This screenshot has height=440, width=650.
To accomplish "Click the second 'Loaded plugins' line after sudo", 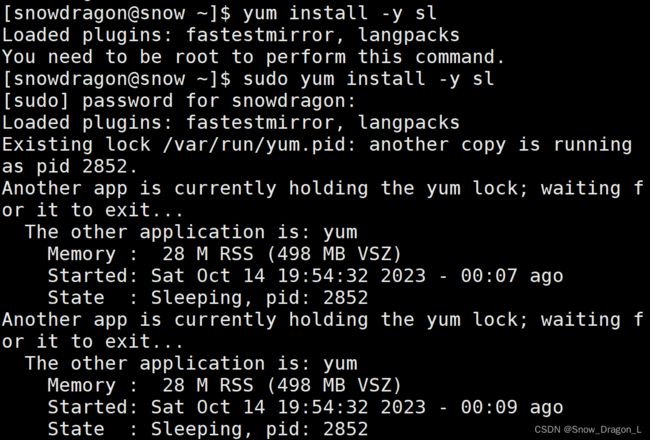I will click(230, 123).
